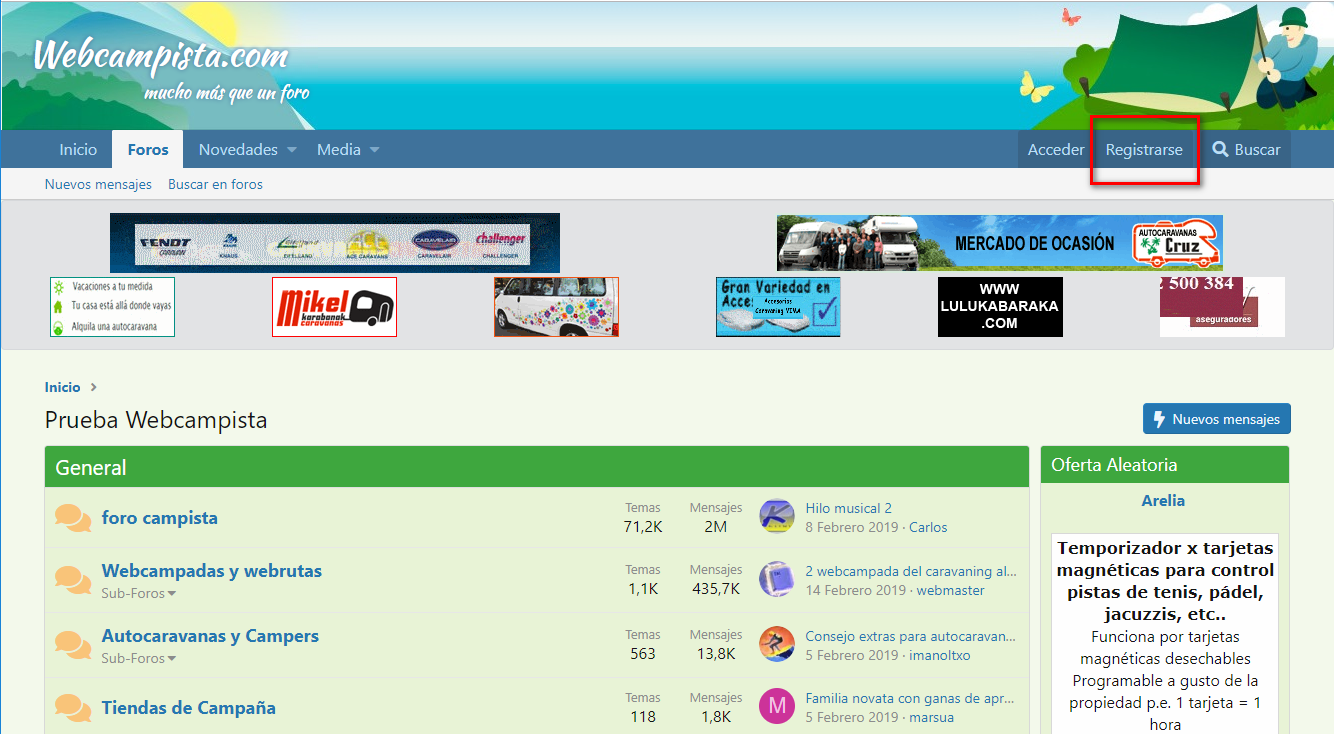
Task: Open the Tiendas de Campaña forum
Action: click(x=189, y=708)
